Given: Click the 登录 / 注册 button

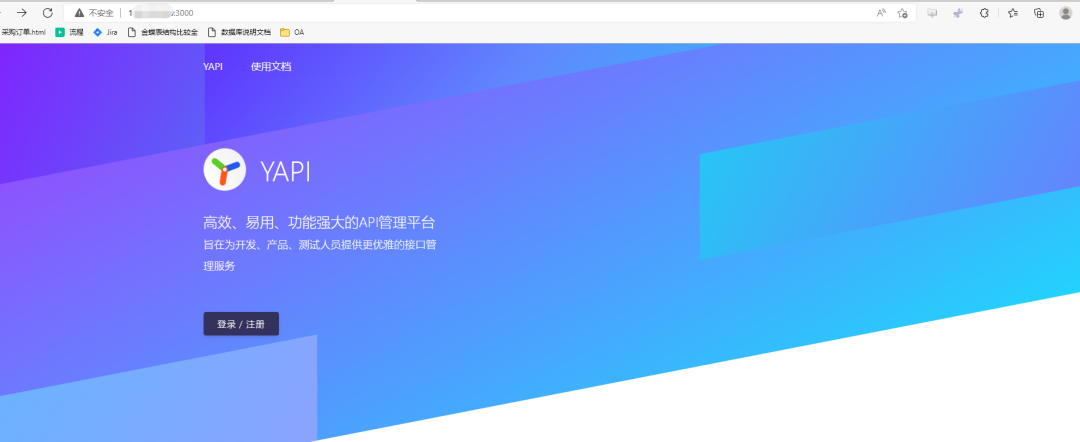Looking at the screenshot, I should coord(241,324).
